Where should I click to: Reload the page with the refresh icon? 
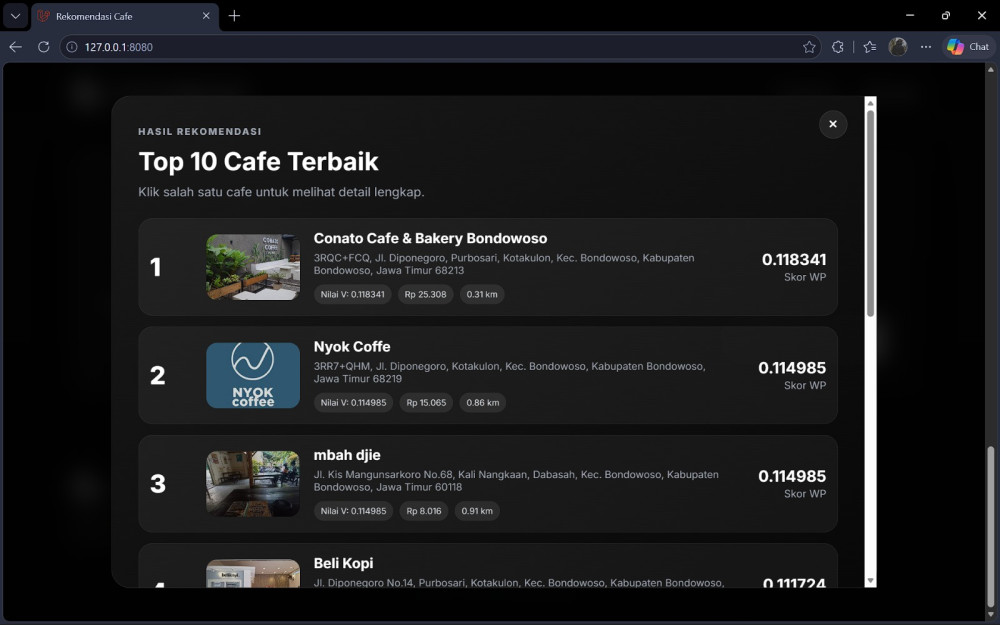click(43, 47)
